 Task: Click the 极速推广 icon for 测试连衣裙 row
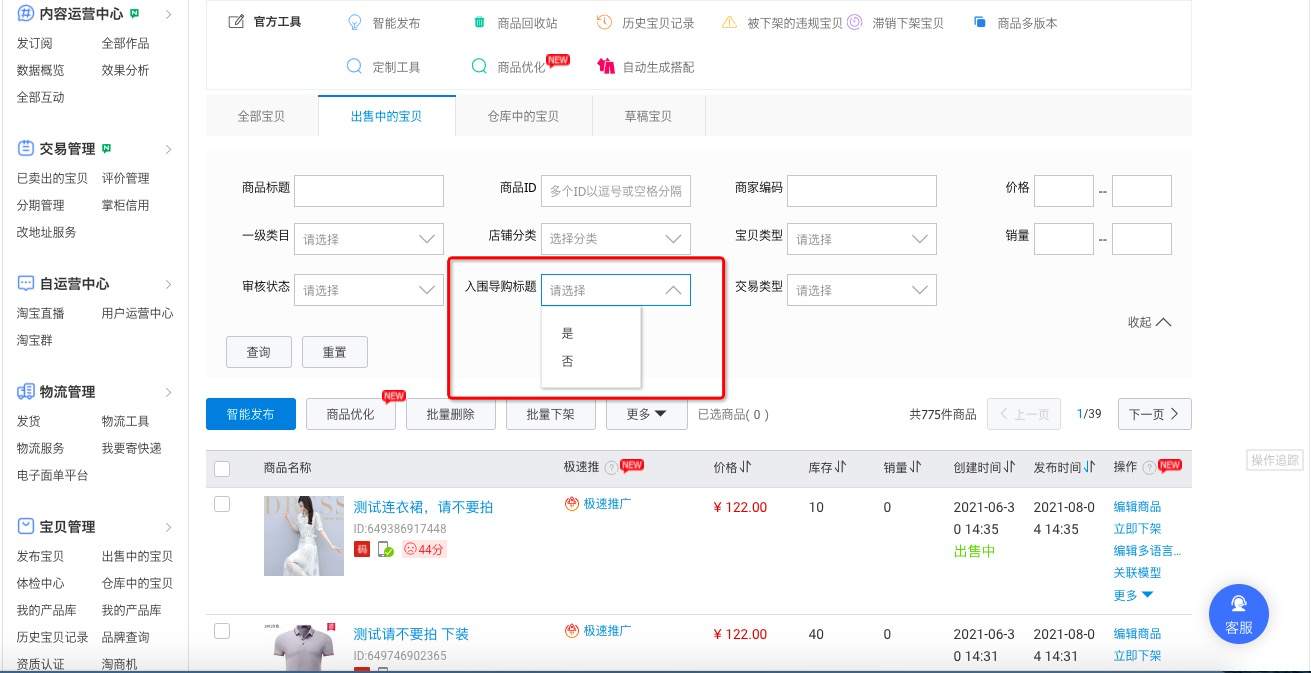tap(573, 504)
